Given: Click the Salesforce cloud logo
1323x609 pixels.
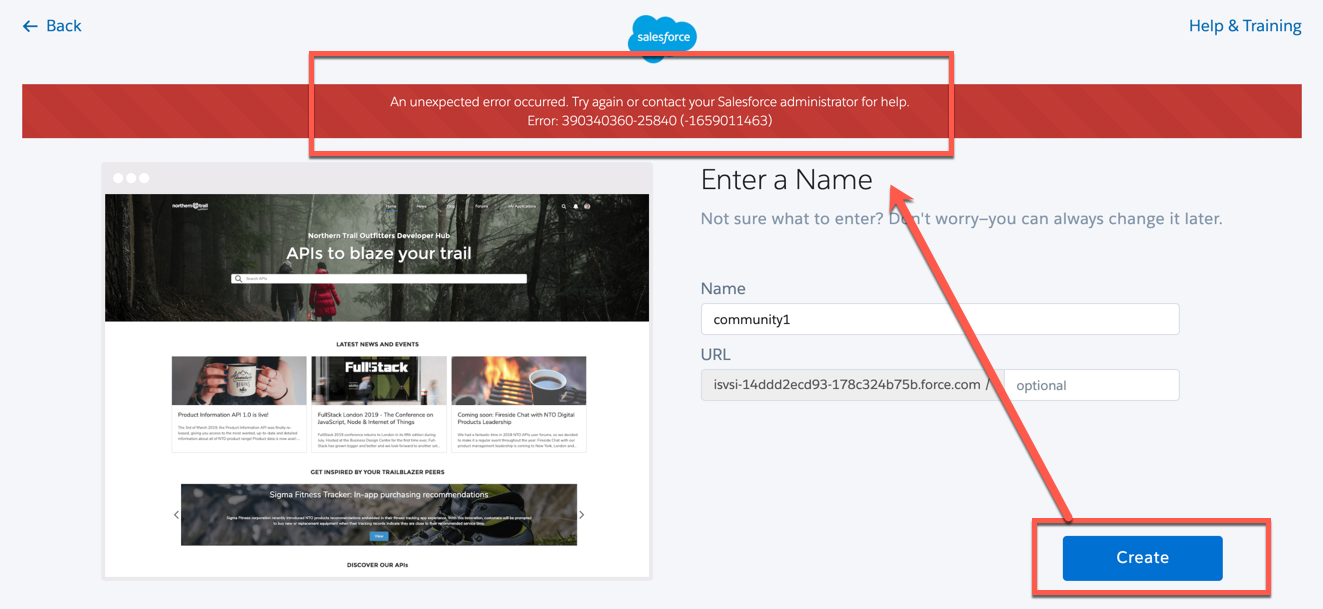Looking at the screenshot, I should click(x=661, y=36).
